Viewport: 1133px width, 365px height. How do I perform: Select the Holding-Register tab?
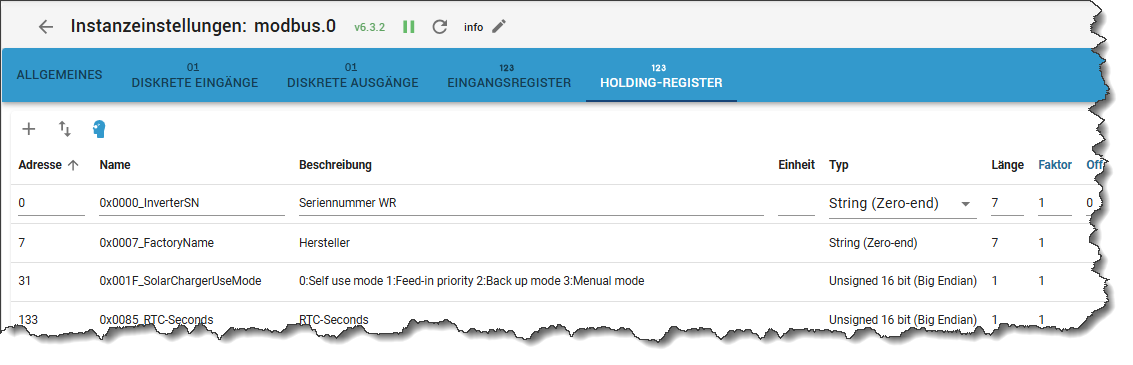(661, 75)
